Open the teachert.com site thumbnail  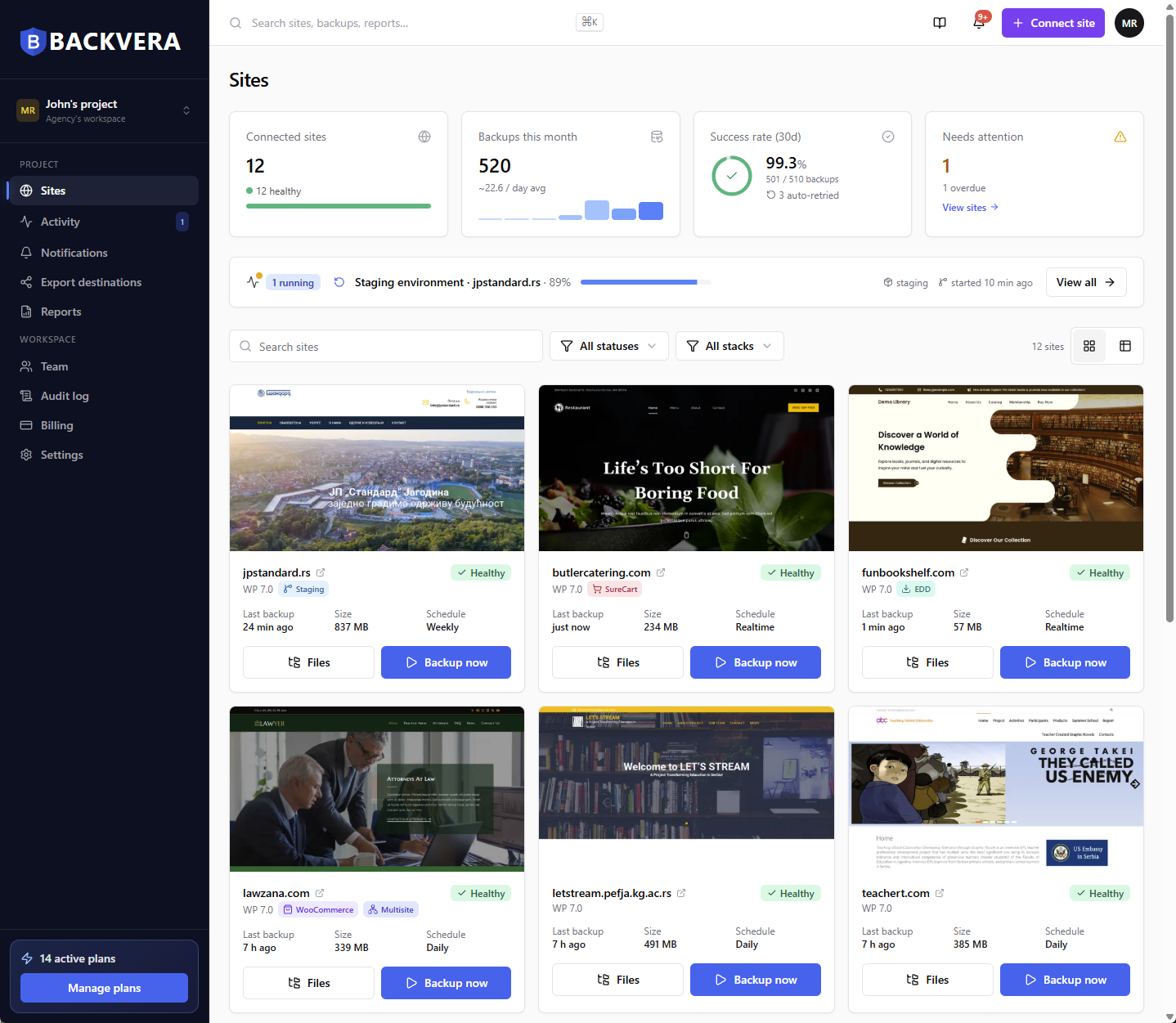click(x=996, y=789)
